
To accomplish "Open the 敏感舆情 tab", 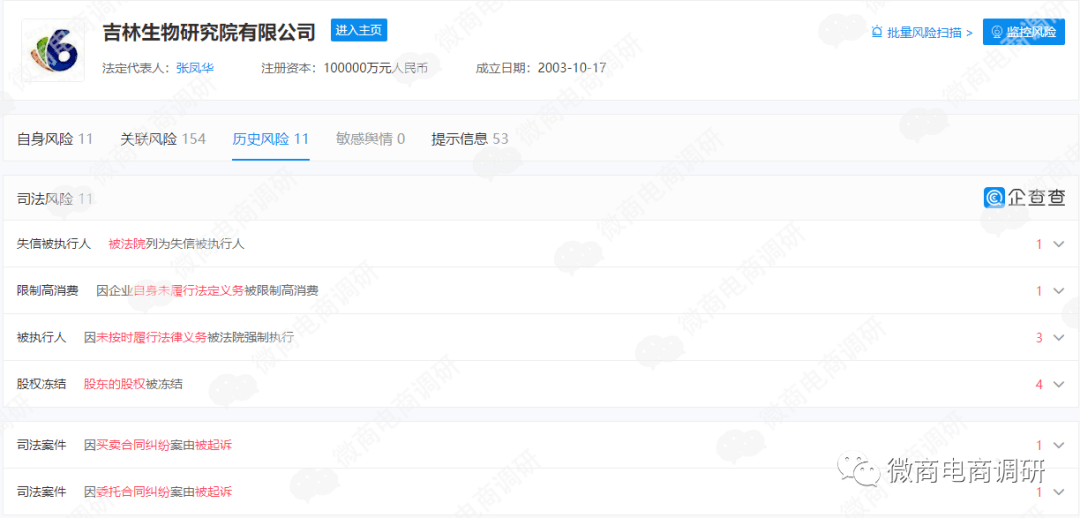I will point(371,139).
